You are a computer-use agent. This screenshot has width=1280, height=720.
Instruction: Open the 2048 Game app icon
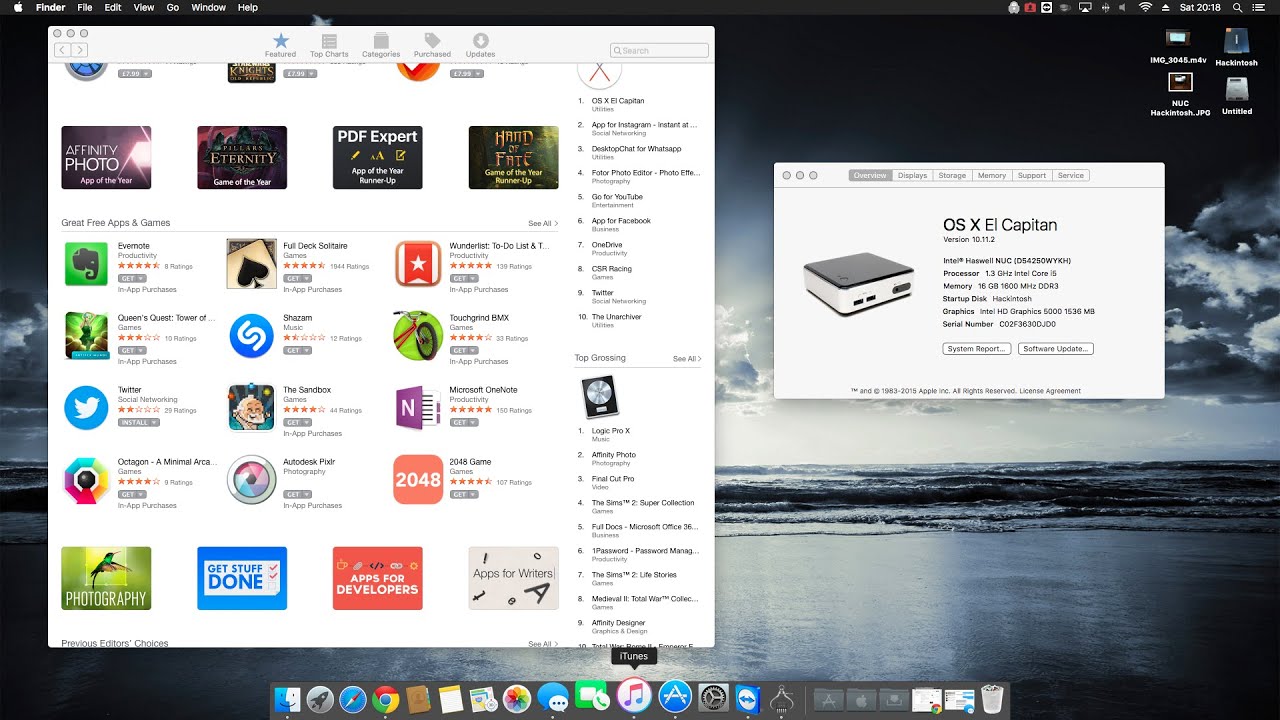(x=418, y=480)
